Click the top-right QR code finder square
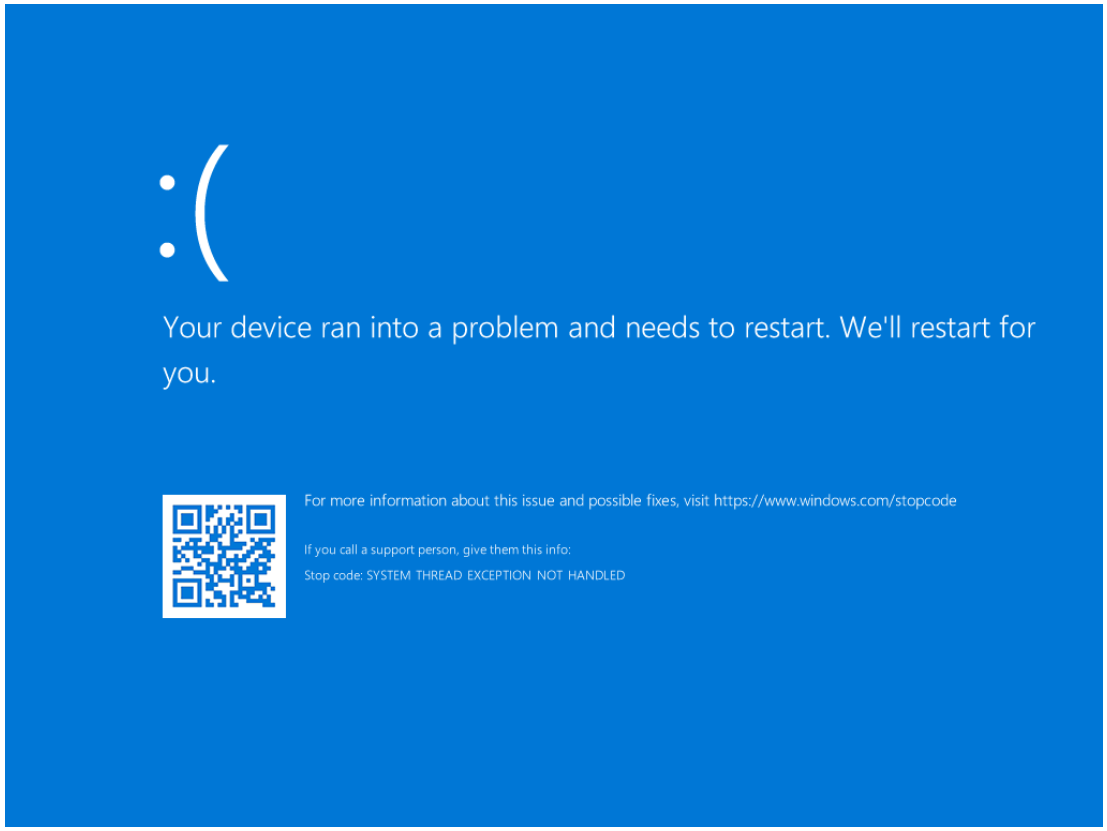This screenshot has width=1107, height=831. tap(261, 520)
